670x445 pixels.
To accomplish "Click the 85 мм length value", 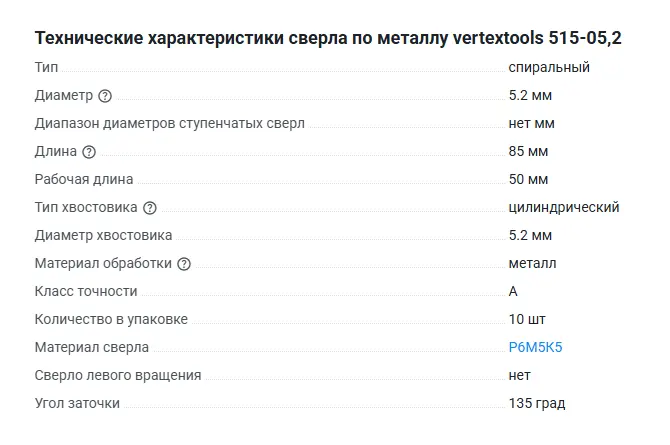I will [528, 151].
